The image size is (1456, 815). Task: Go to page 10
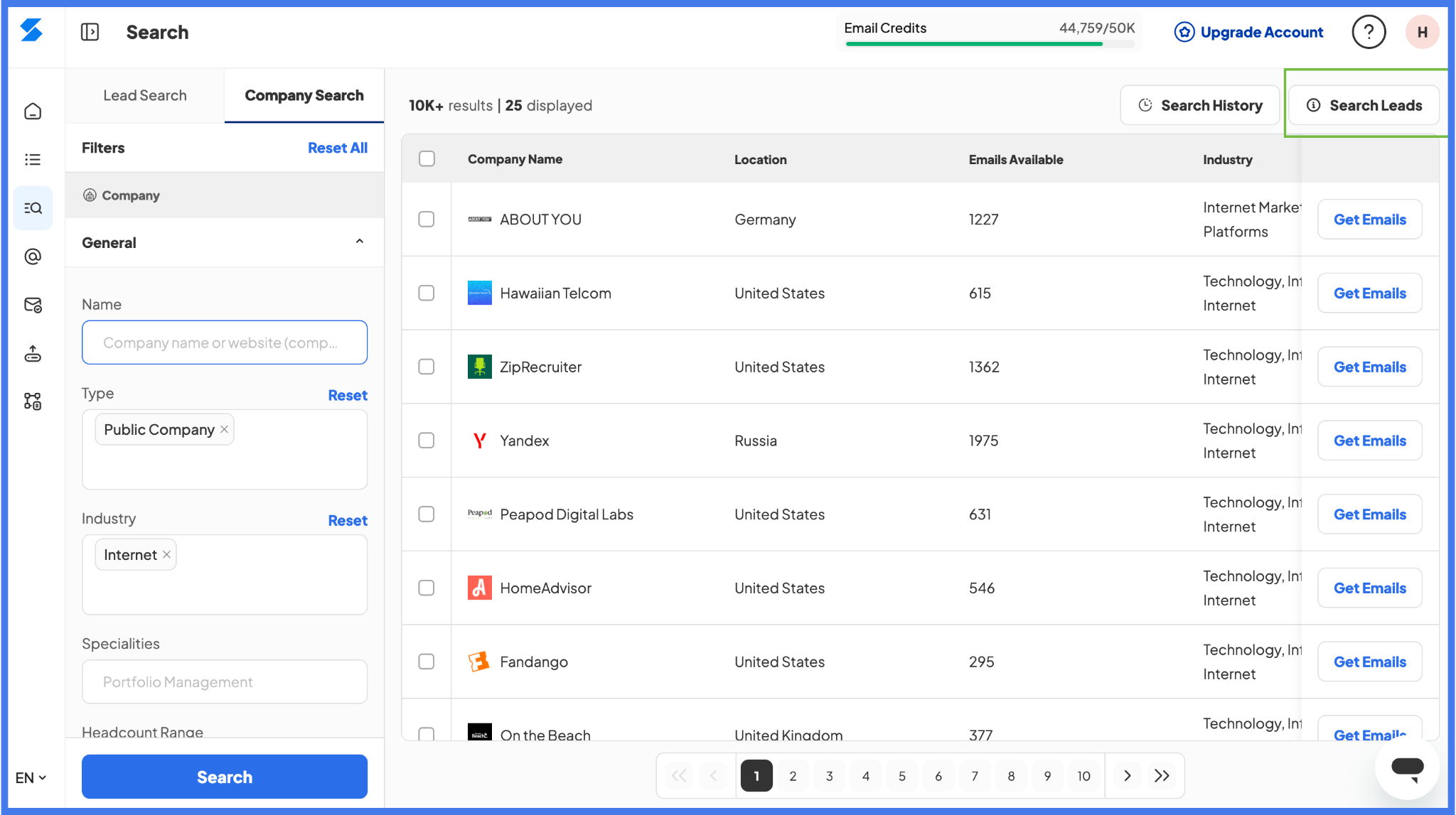pos(1083,776)
